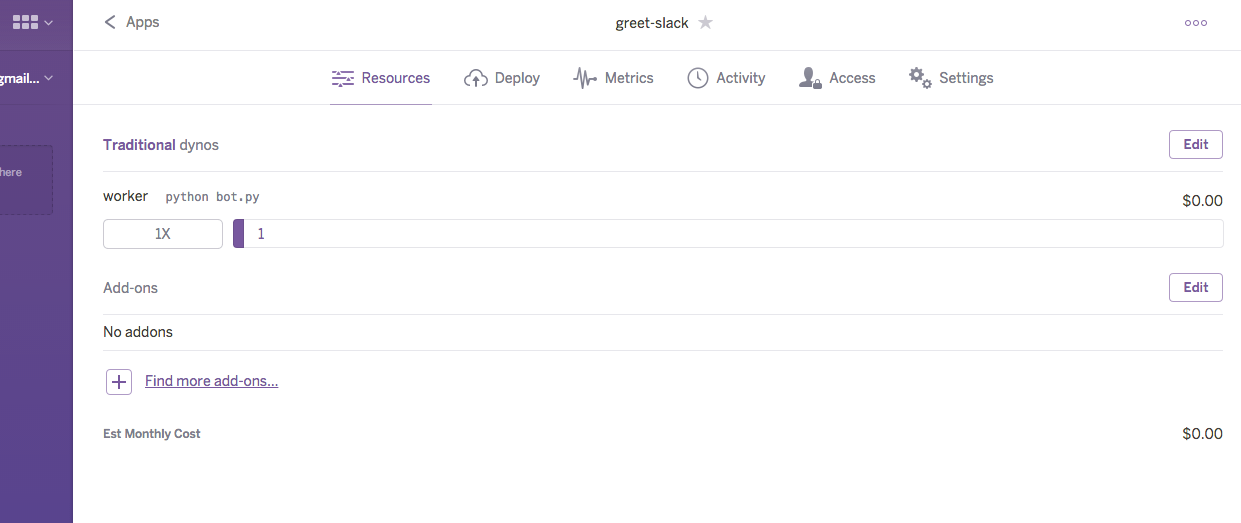Click the Traditional dynos heading

(161, 145)
